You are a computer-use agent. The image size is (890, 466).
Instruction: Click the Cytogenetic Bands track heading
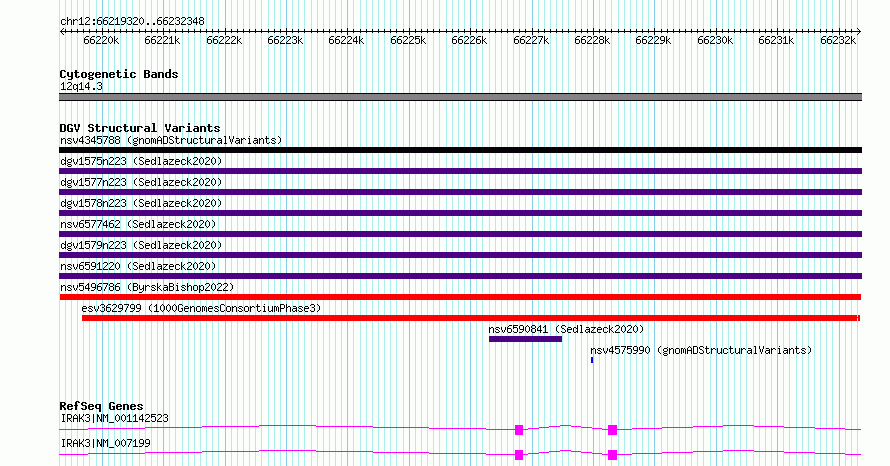pos(119,74)
